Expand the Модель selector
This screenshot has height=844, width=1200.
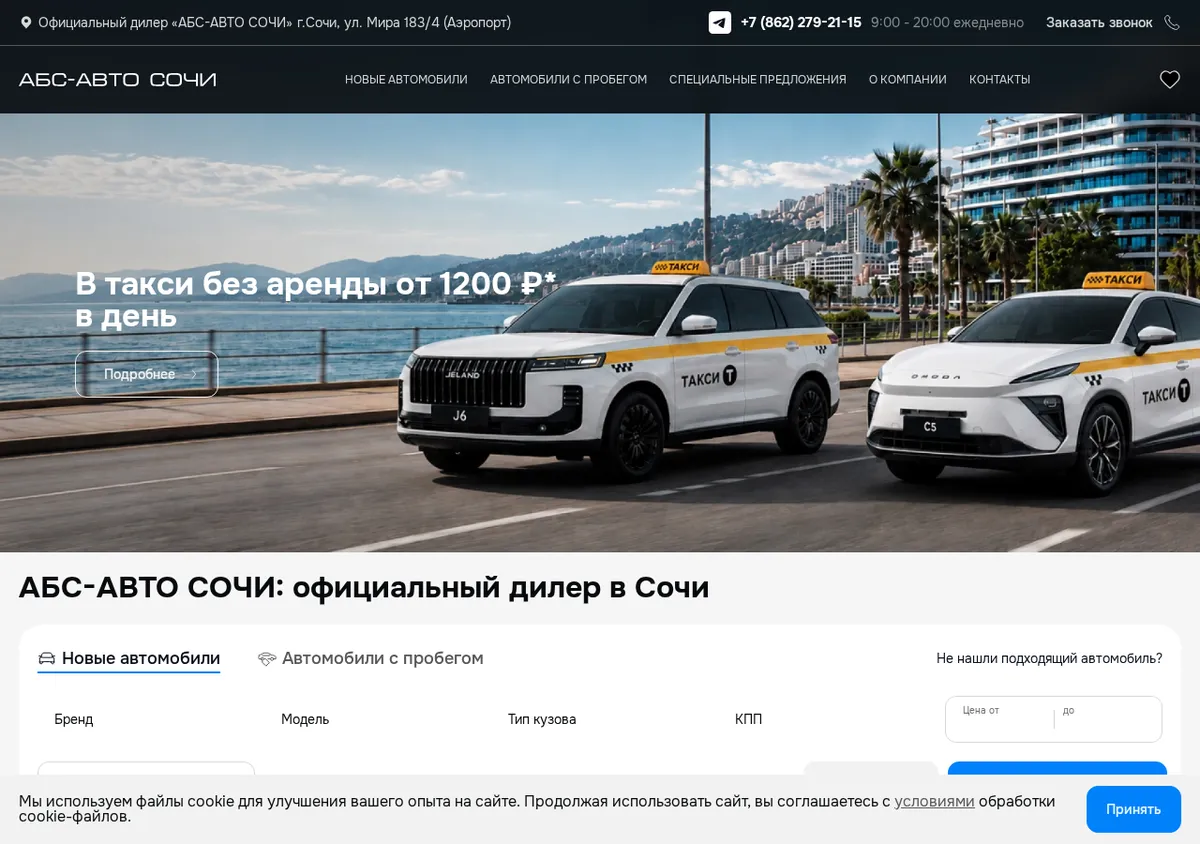coord(373,719)
